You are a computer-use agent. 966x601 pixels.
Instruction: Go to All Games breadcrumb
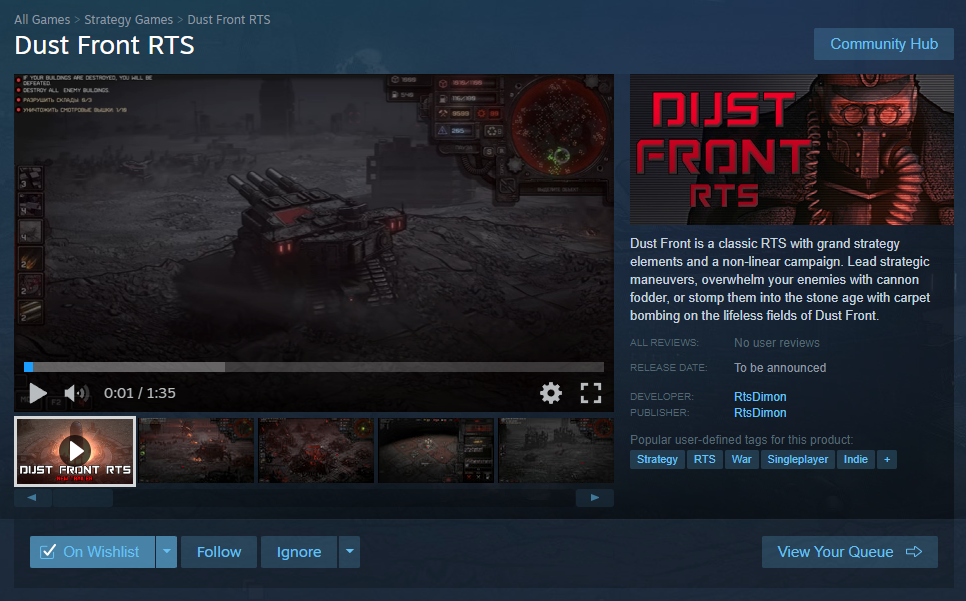point(42,20)
